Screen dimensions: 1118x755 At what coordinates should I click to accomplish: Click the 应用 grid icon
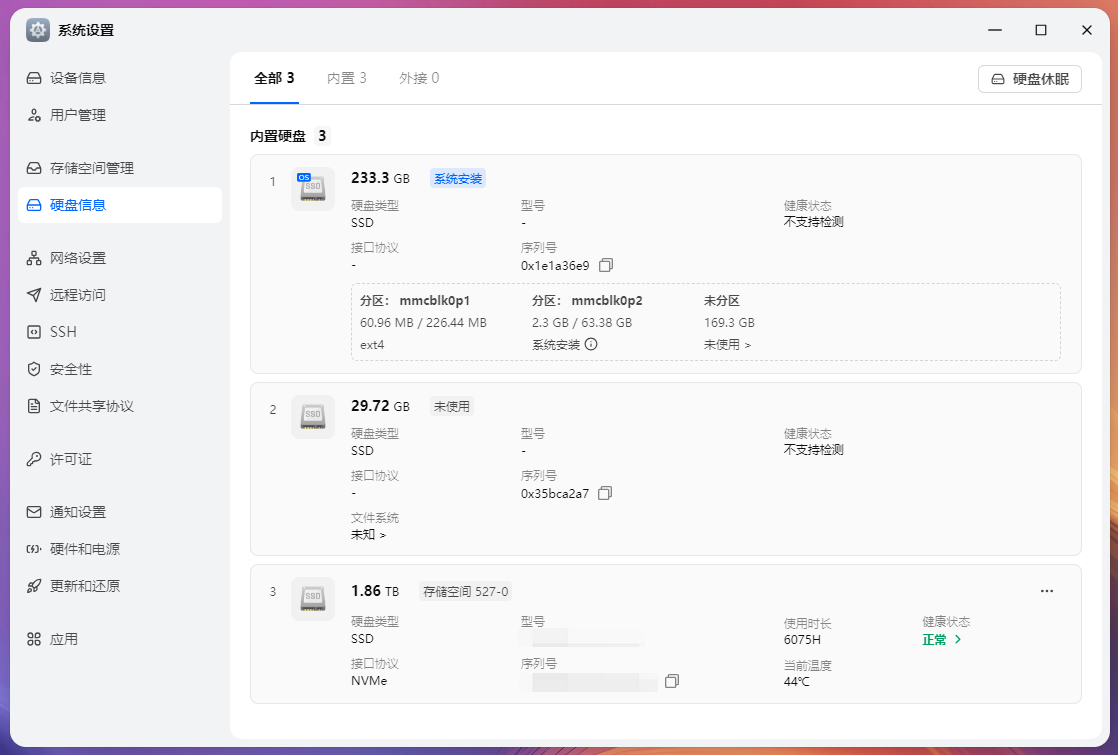[x=34, y=640]
